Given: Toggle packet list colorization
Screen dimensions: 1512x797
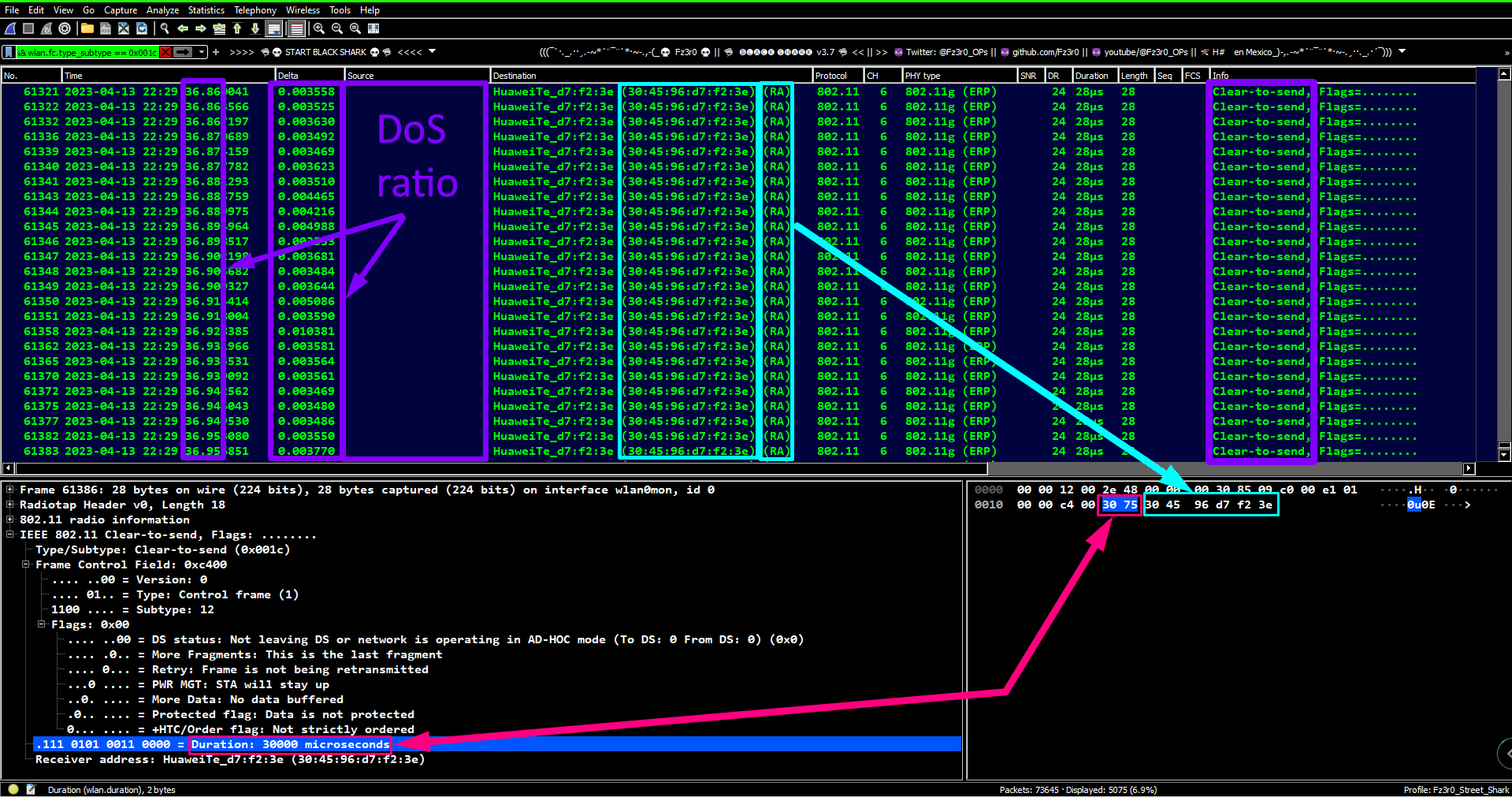Looking at the screenshot, I should click(295, 28).
